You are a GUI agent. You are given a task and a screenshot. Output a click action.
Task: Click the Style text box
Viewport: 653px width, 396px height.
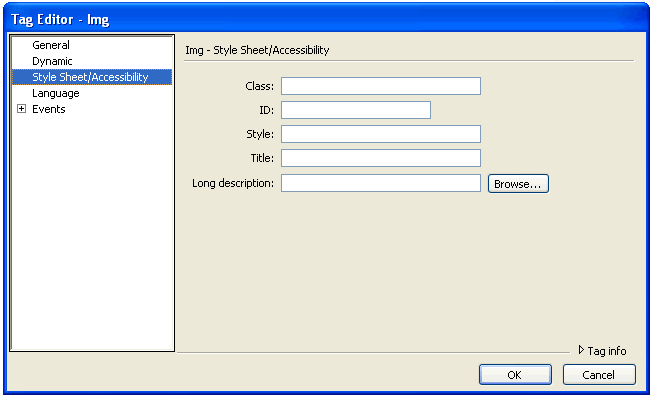tap(381, 134)
